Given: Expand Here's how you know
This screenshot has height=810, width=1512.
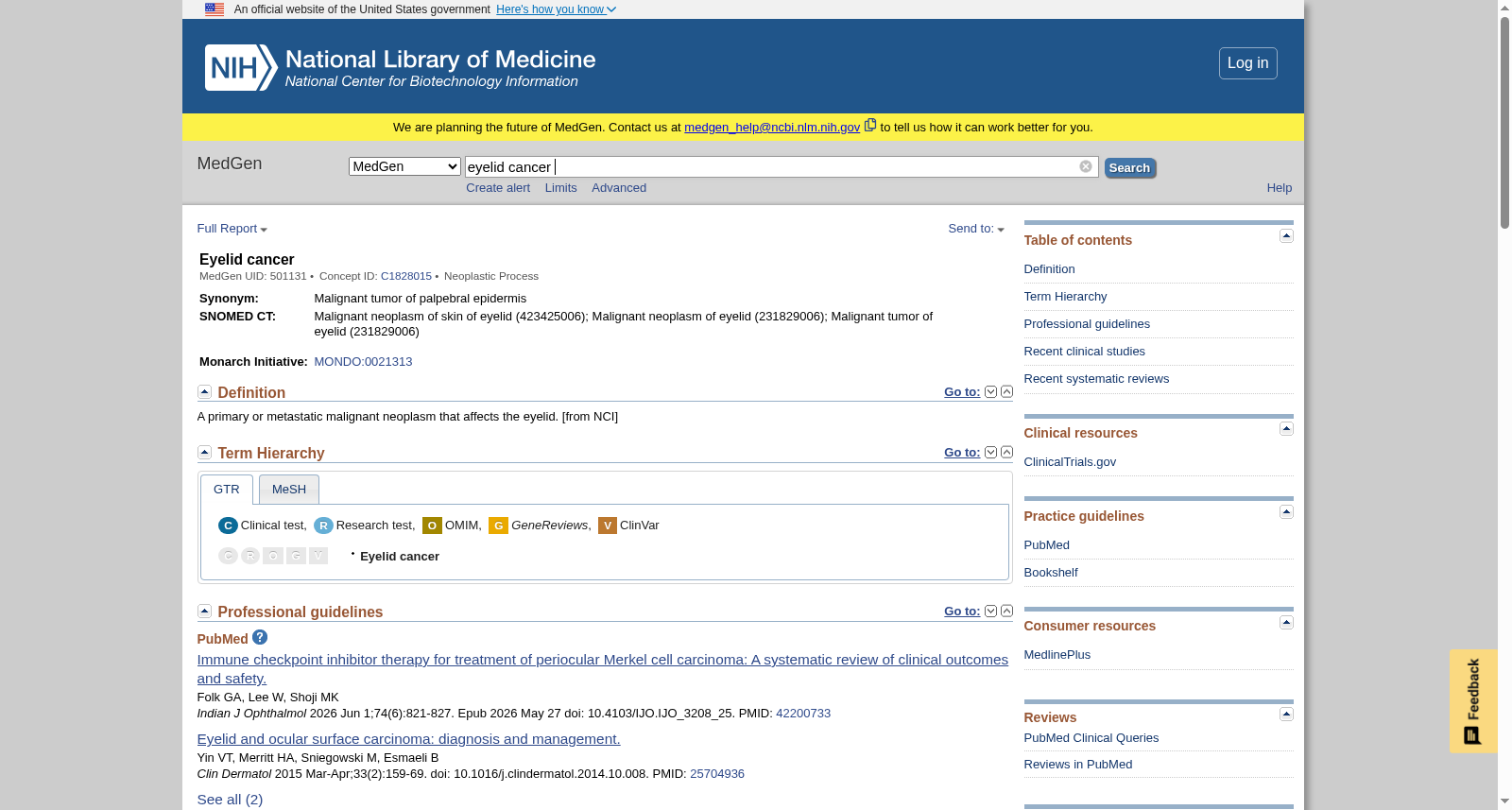Looking at the screenshot, I should 556,9.
